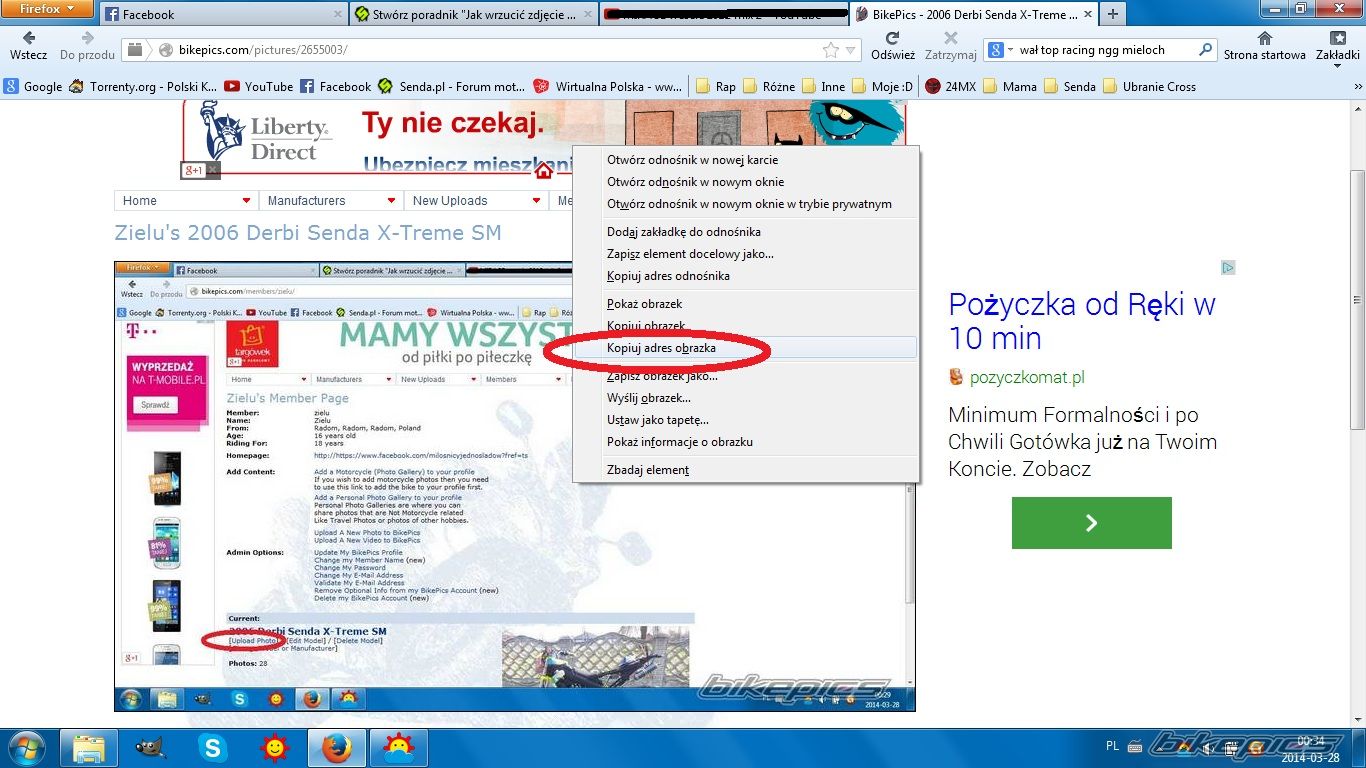The image size is (1366, 768).
Task: Click the search magnifier icon
Action: (1206, 50)
